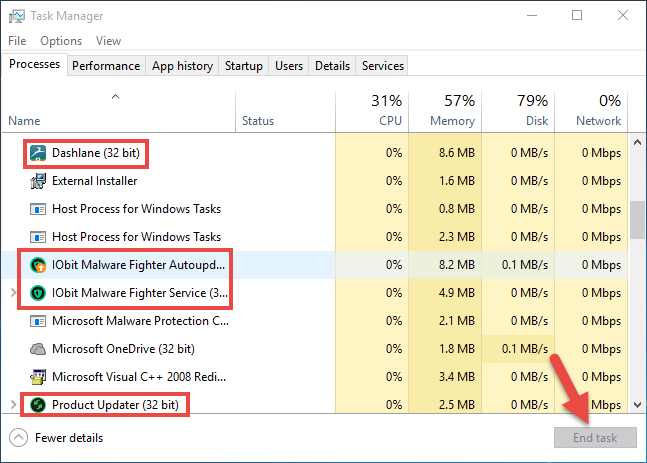647x463 pixels.
Task: Maximize the Task Manager window
Action: click(x=577, y=16)
